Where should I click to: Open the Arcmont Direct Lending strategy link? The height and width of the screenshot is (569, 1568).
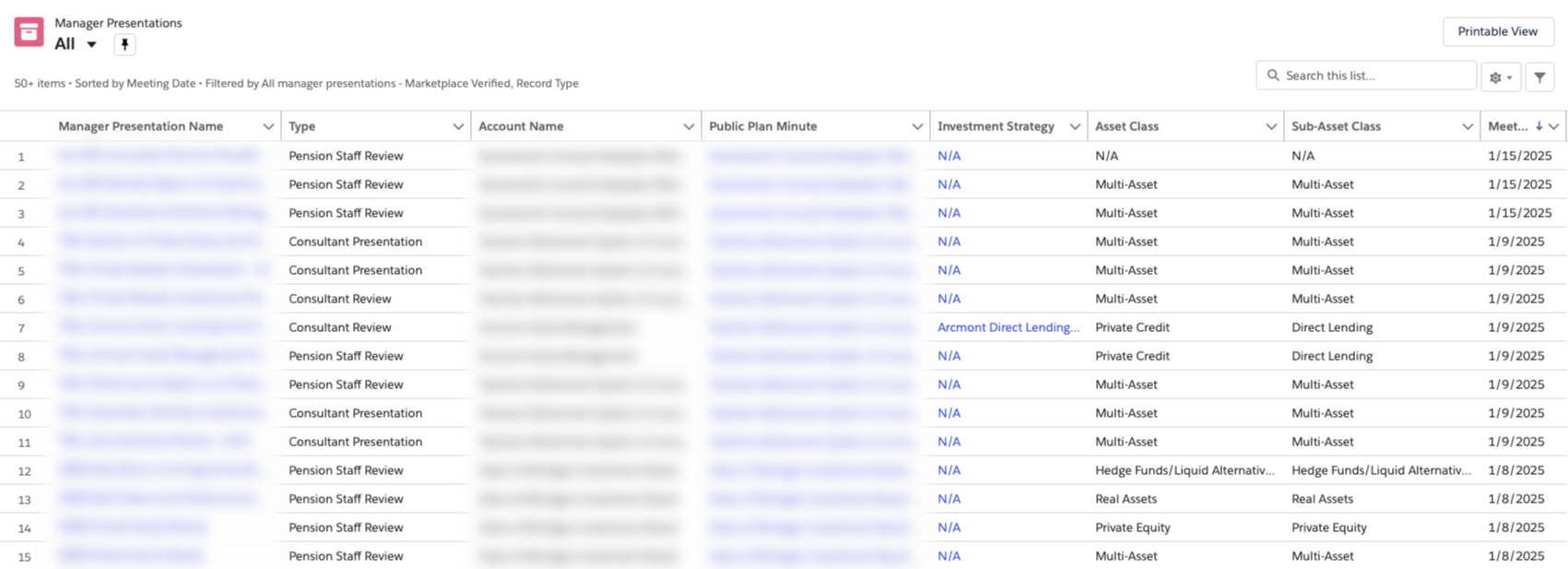point(1008,327)
